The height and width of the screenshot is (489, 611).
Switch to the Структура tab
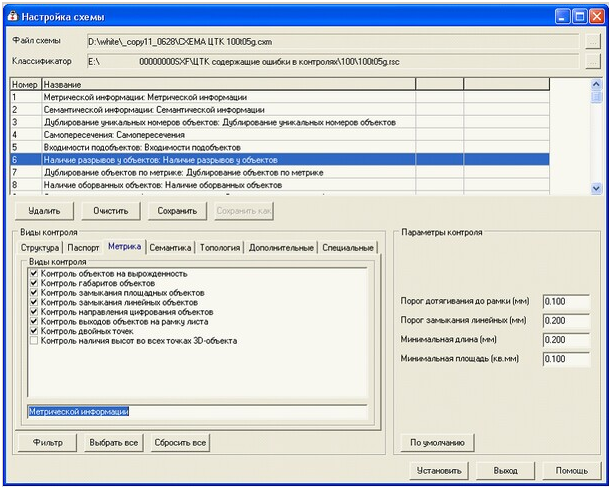(x=41, y=247)
